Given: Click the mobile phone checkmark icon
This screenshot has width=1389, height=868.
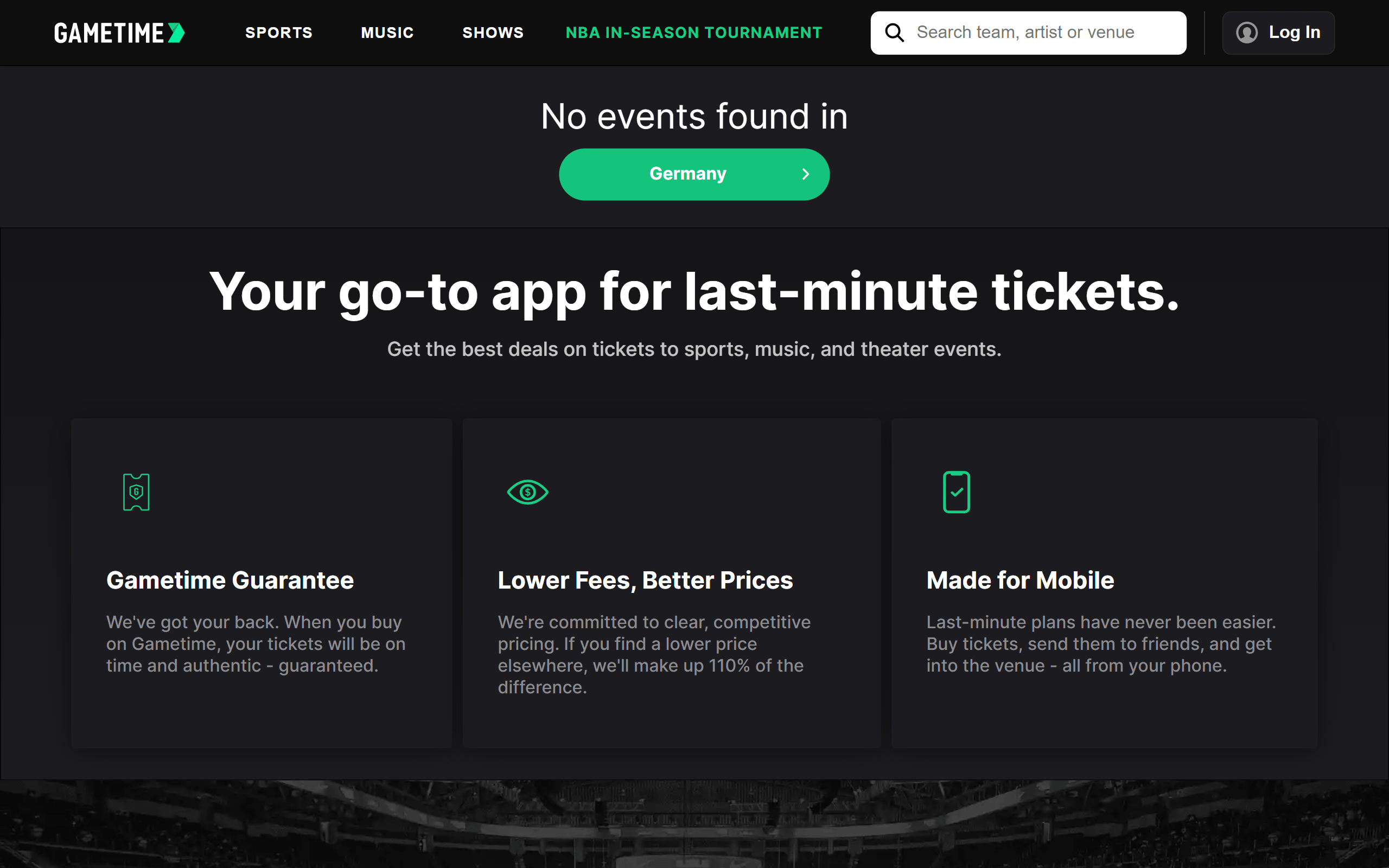Looking at the screenshot, I should point(956,492).
